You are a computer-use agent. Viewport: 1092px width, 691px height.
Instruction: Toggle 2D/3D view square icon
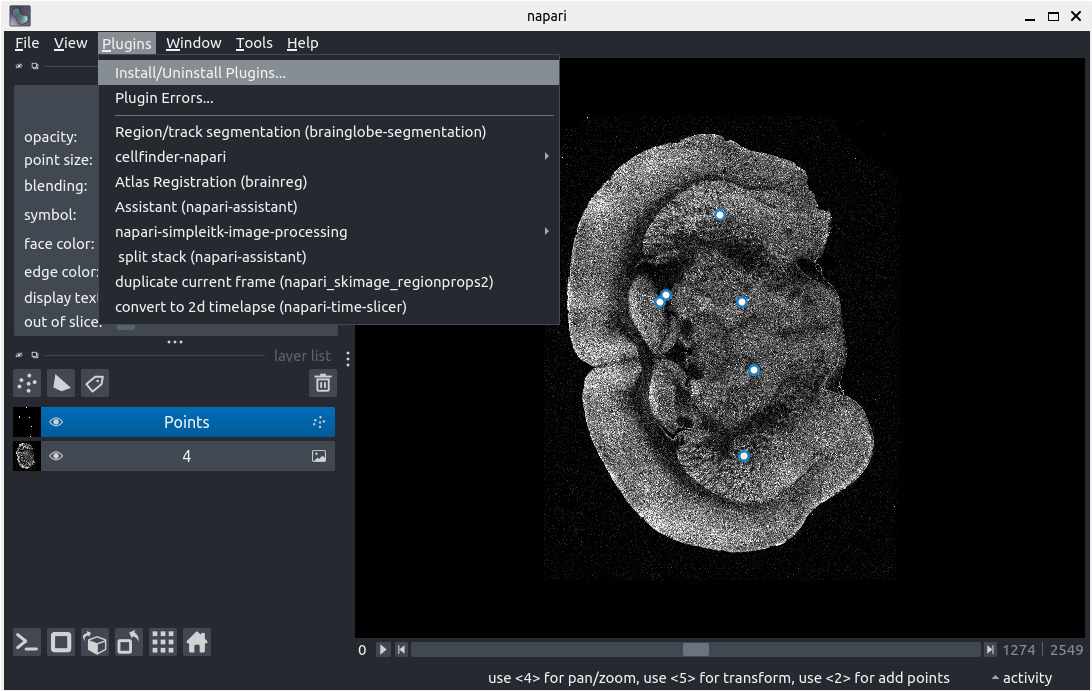click(x=61, y=642)
